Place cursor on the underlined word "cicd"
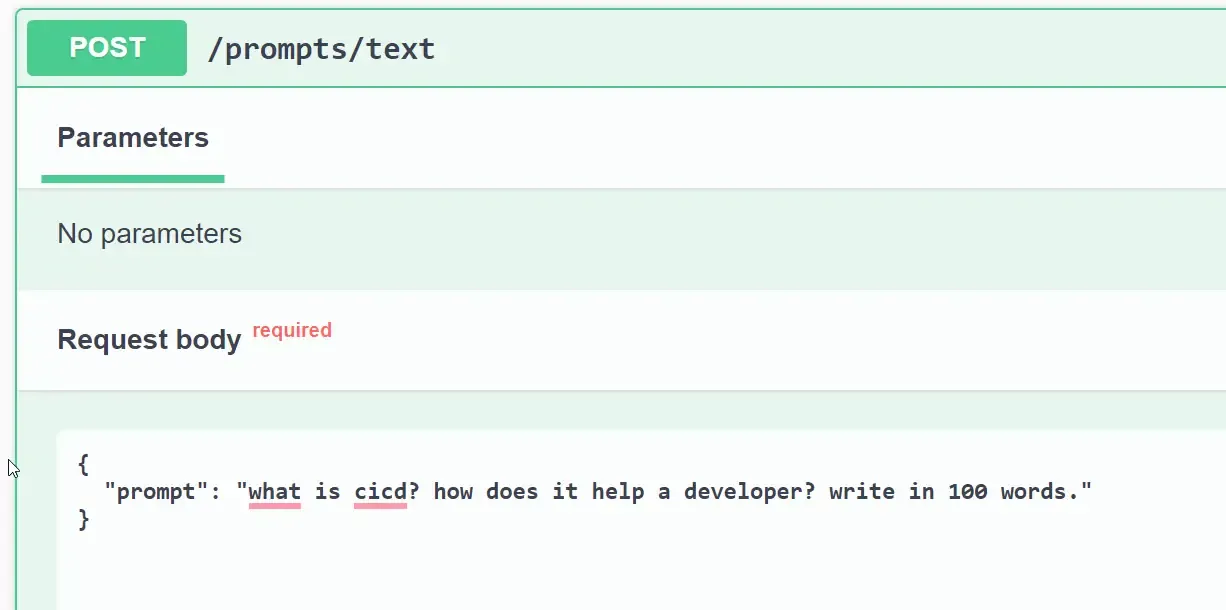The width and height of the screenshot is (1226, 610). point(380,492)
